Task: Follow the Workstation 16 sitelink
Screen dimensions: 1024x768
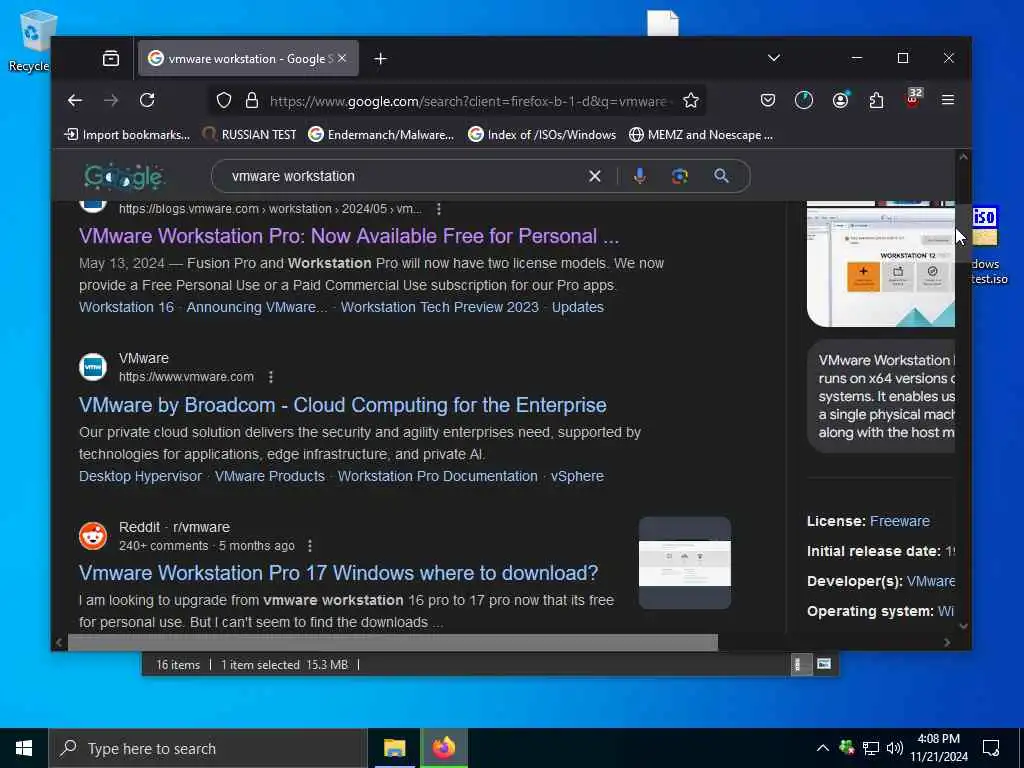Action: click(127, 307)
